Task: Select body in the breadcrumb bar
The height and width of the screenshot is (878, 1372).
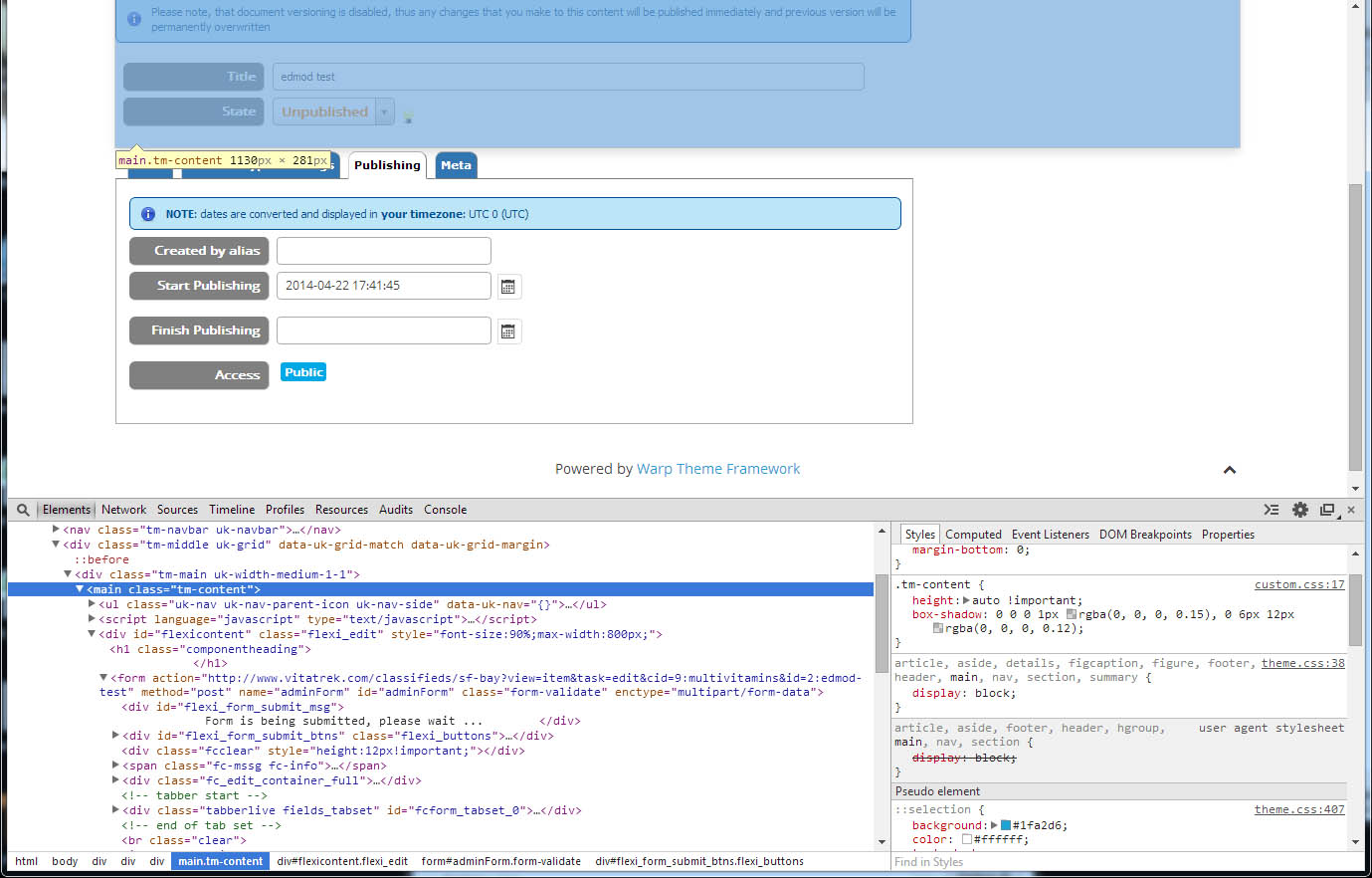Action: coord(65,861)
